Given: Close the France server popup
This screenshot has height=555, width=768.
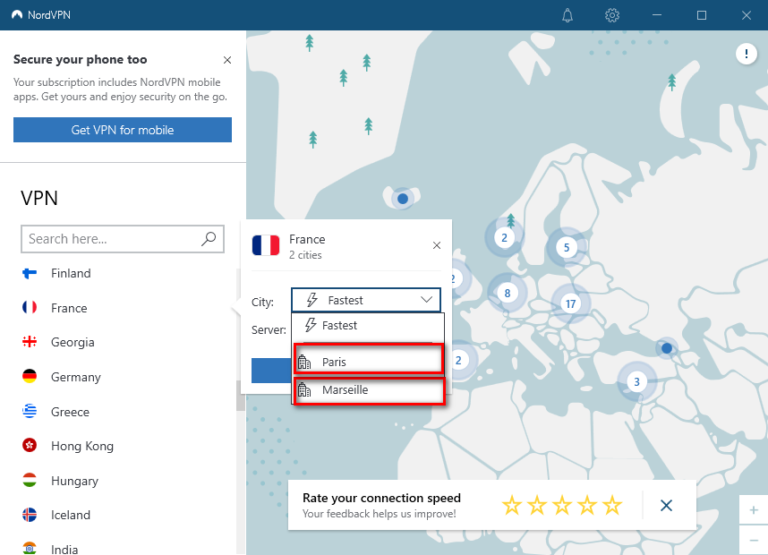Looking at the screenshot, I should click(436, 245).
